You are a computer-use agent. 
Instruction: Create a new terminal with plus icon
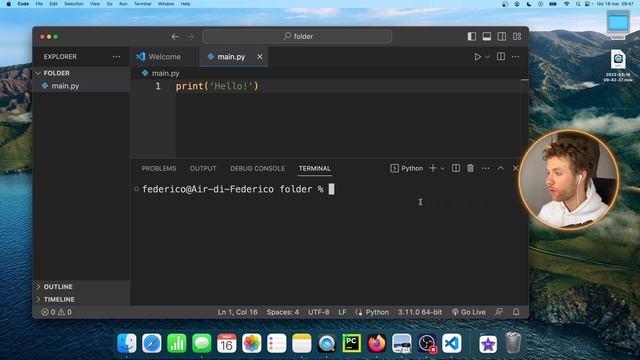click(x=433, y=168)
